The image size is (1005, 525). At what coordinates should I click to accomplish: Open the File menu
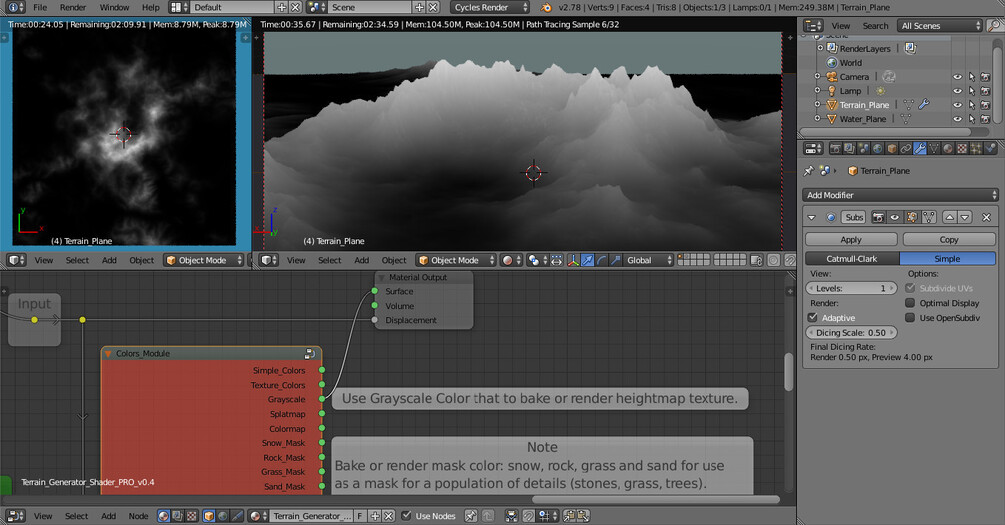coord(40,8)
